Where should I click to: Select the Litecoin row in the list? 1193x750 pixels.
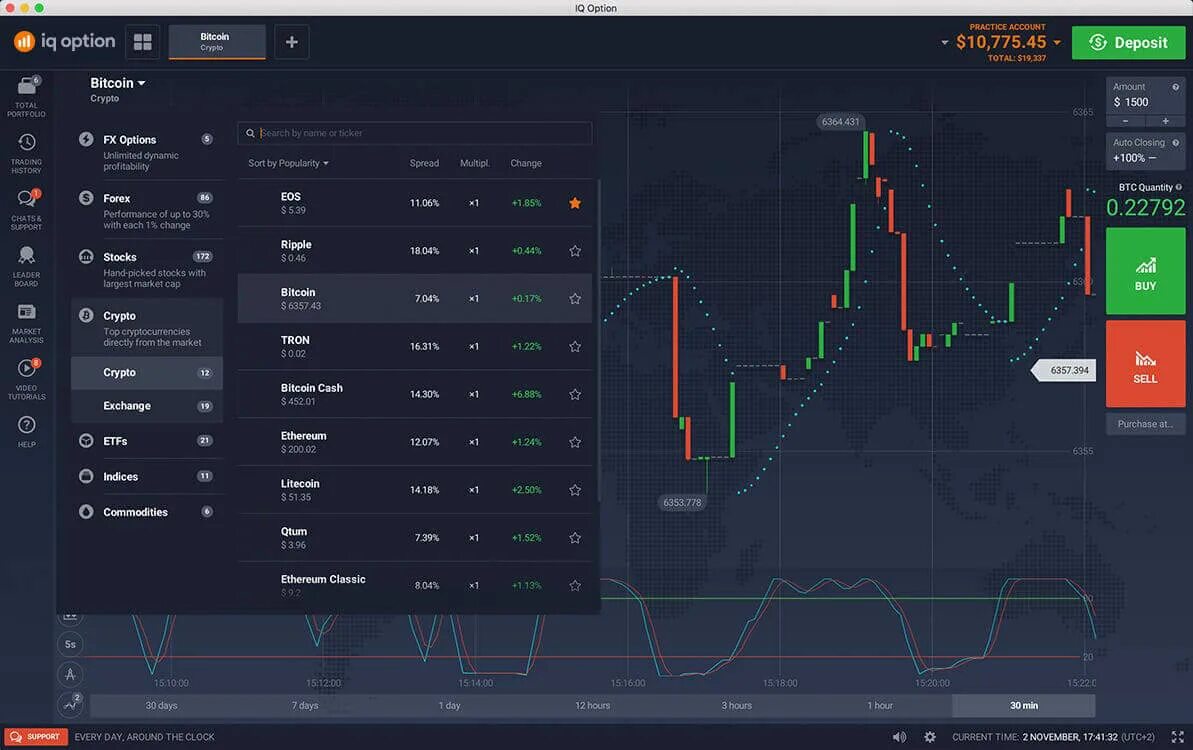tap(415, 490)
